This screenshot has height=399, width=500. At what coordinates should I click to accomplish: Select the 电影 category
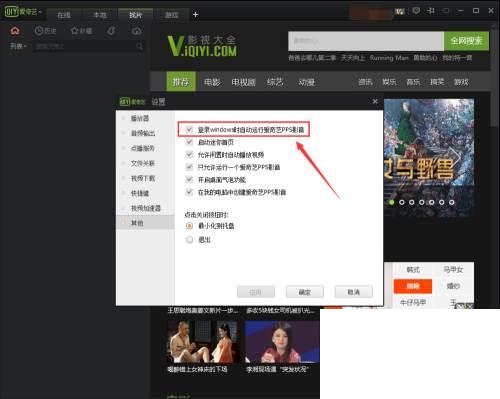click(x=212, y=82)
